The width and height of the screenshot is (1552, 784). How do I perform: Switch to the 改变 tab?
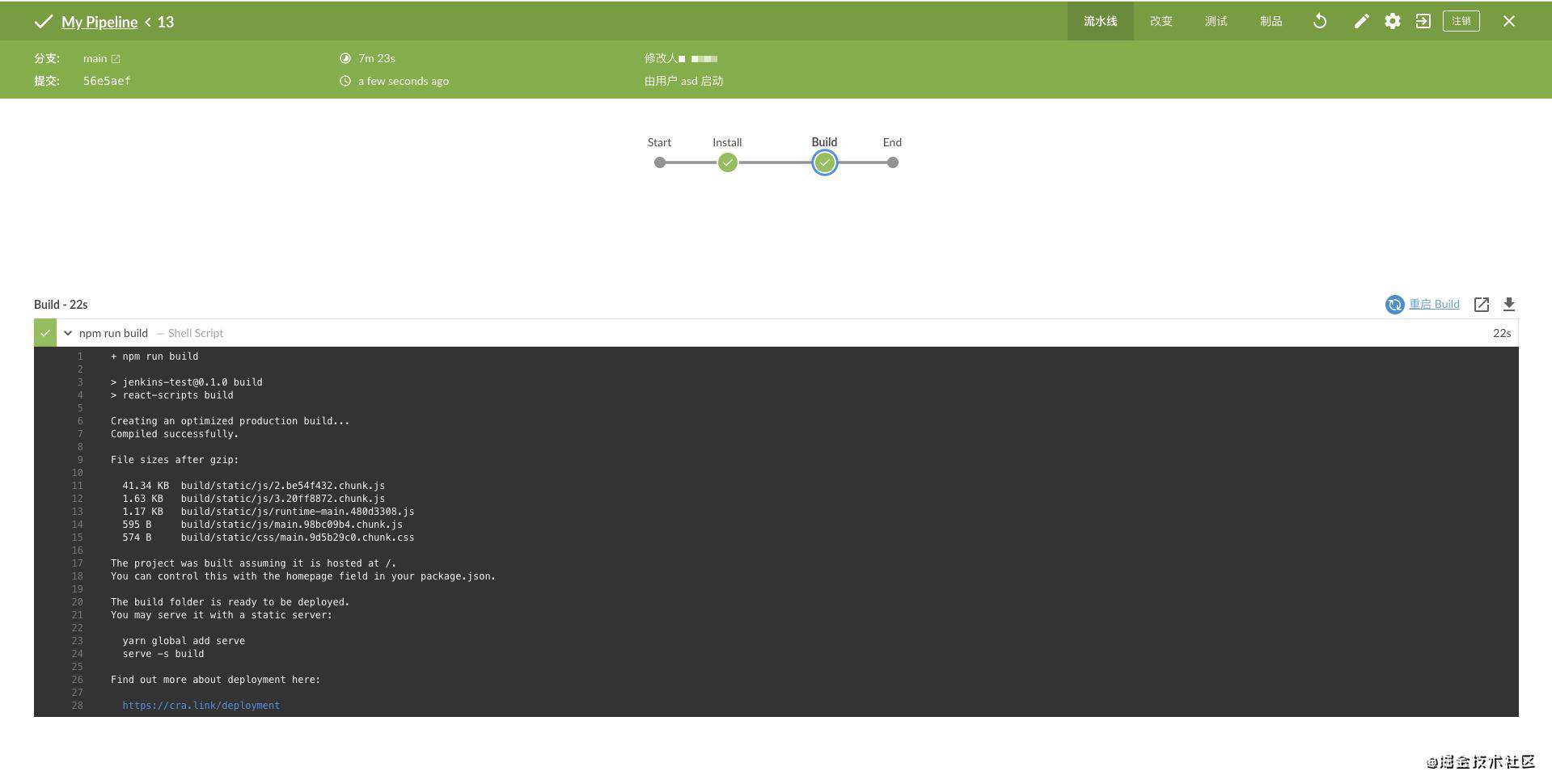pos(1161,21)
